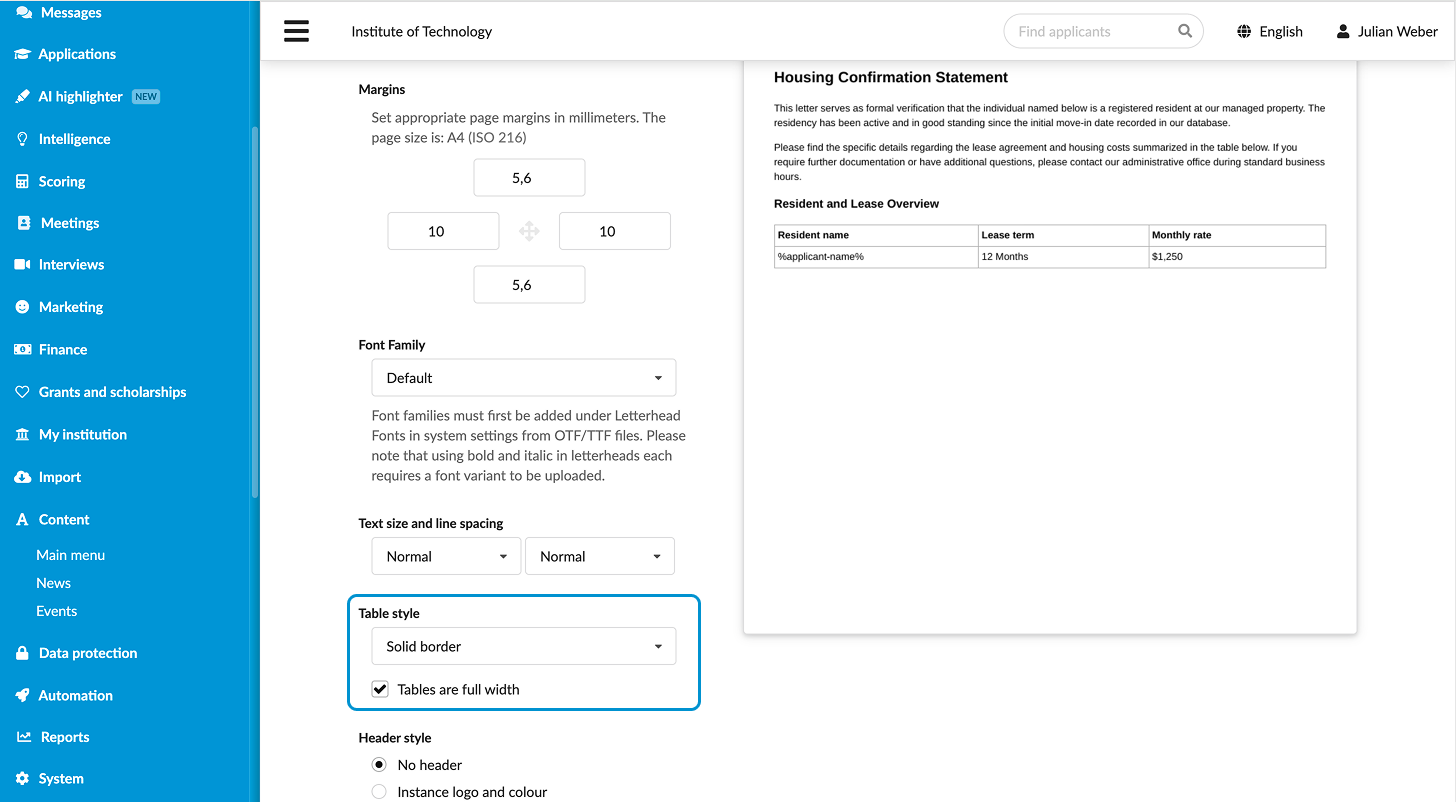Click the bottom margin field
The image size is (1456, 802).
tap(529, 285)
